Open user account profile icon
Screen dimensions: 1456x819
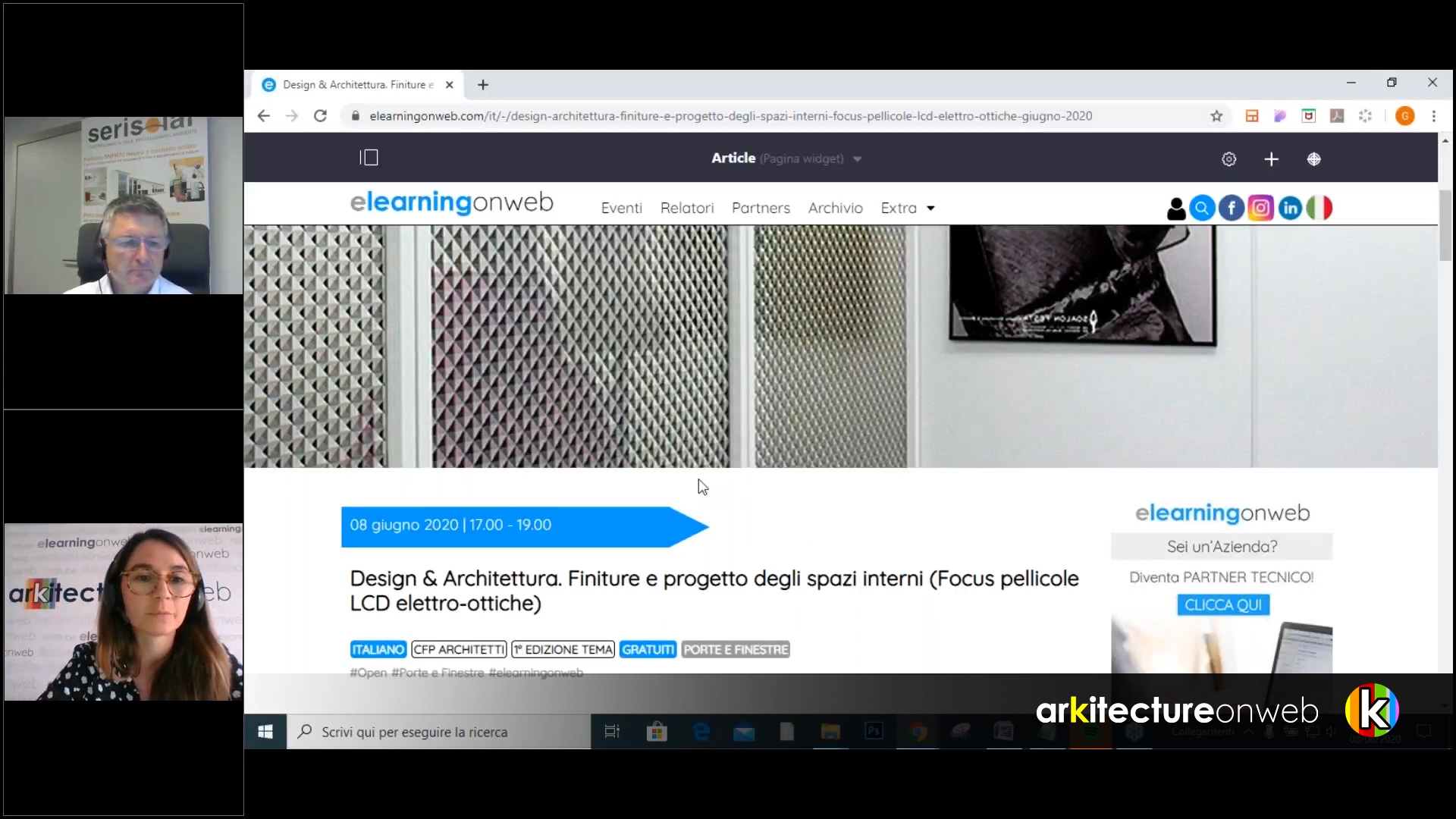[1176, 208]
